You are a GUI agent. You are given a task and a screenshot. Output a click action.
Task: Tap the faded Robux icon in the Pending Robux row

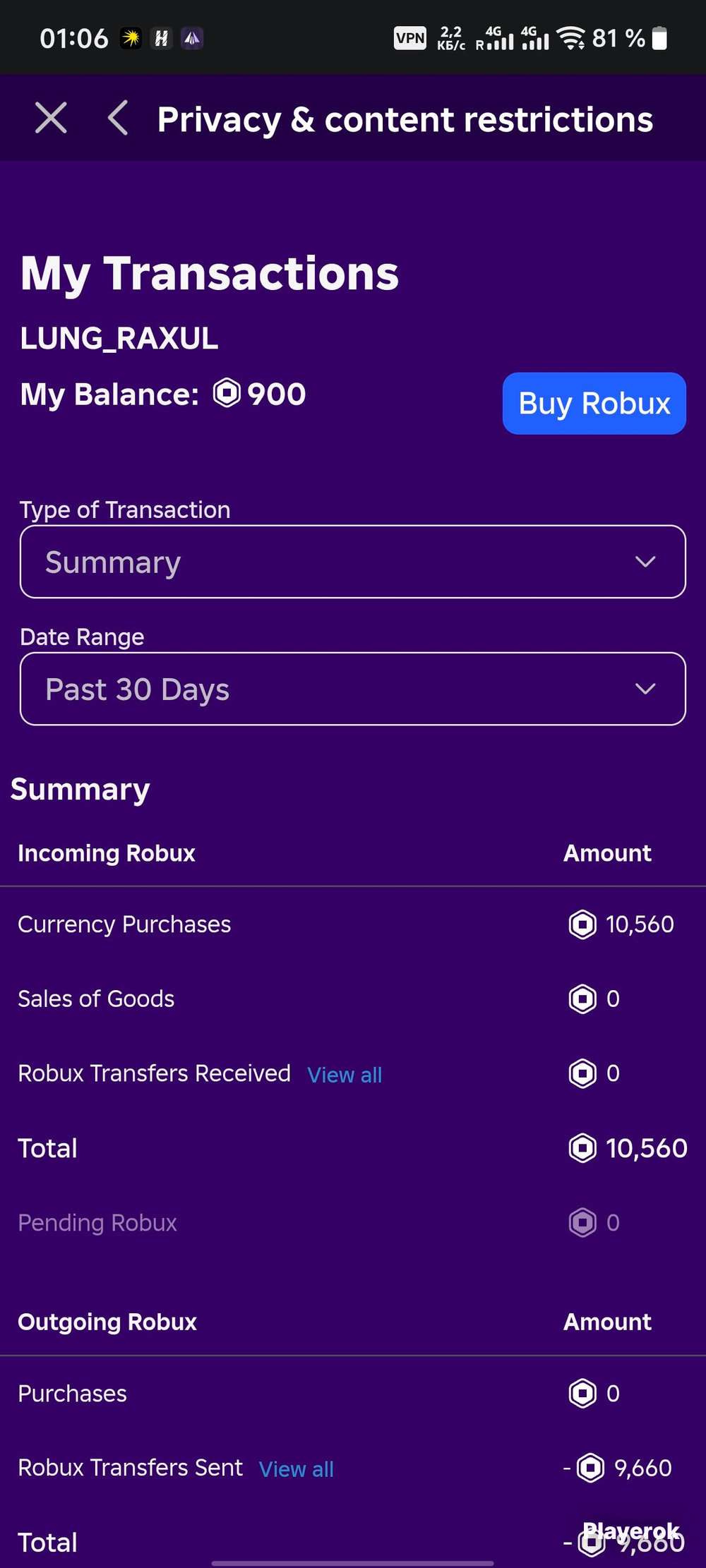click(582, 1222)
